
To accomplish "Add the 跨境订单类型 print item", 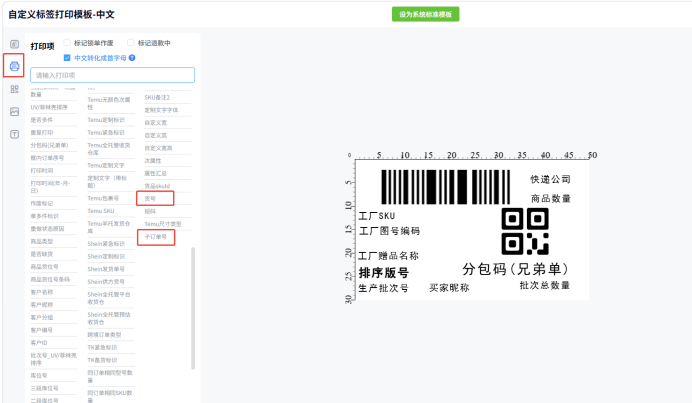I will (104, 335).
